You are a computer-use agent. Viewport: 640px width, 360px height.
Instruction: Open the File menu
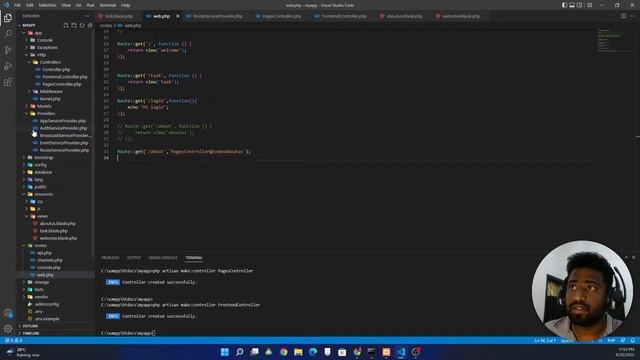pos(18,5)
